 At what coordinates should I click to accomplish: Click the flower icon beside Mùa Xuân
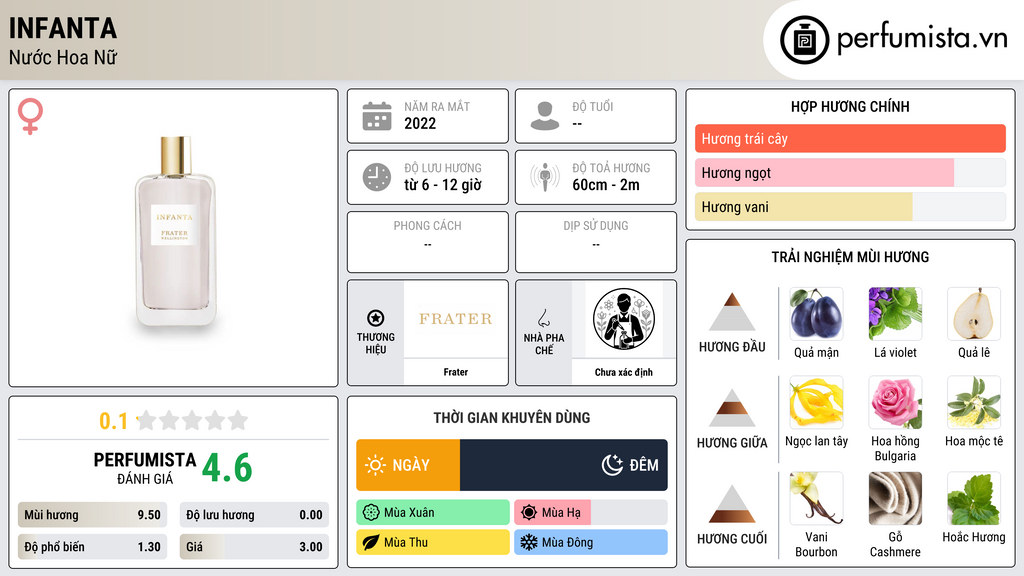[371, 513]
